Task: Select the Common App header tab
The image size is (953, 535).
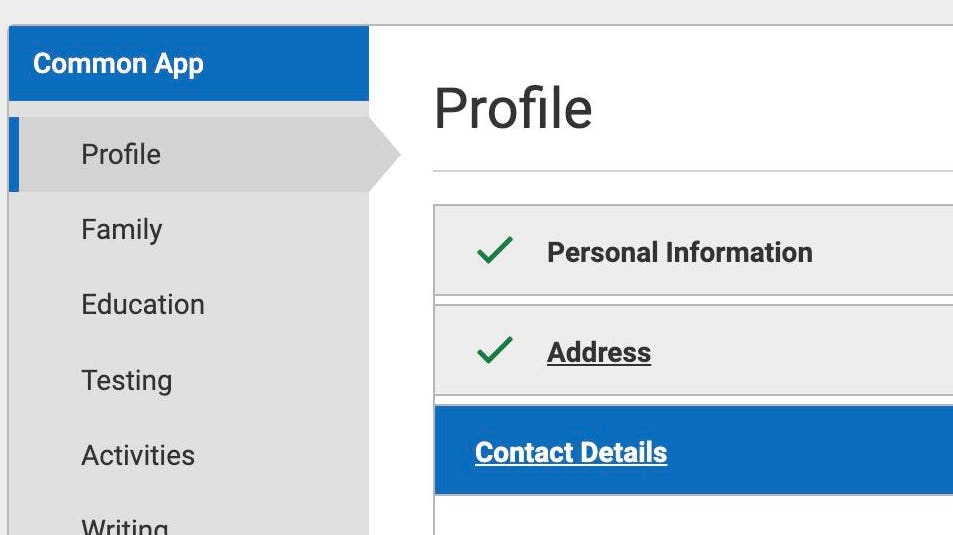Action: click(118, 64)
